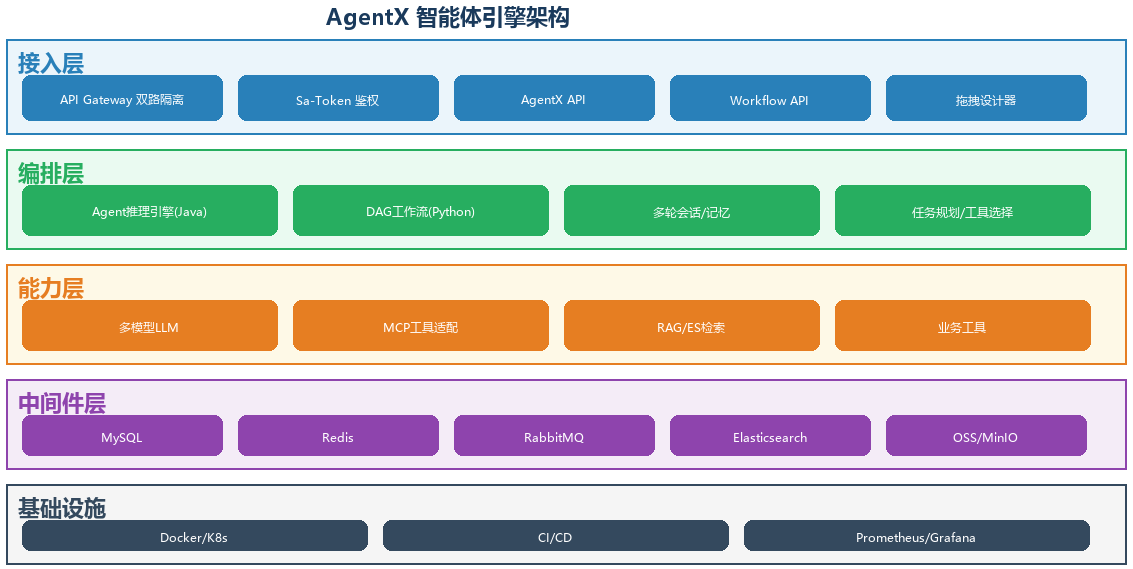Click the 能力层 heading
This screenshot has height=569, width=1133.
point(51,288)
